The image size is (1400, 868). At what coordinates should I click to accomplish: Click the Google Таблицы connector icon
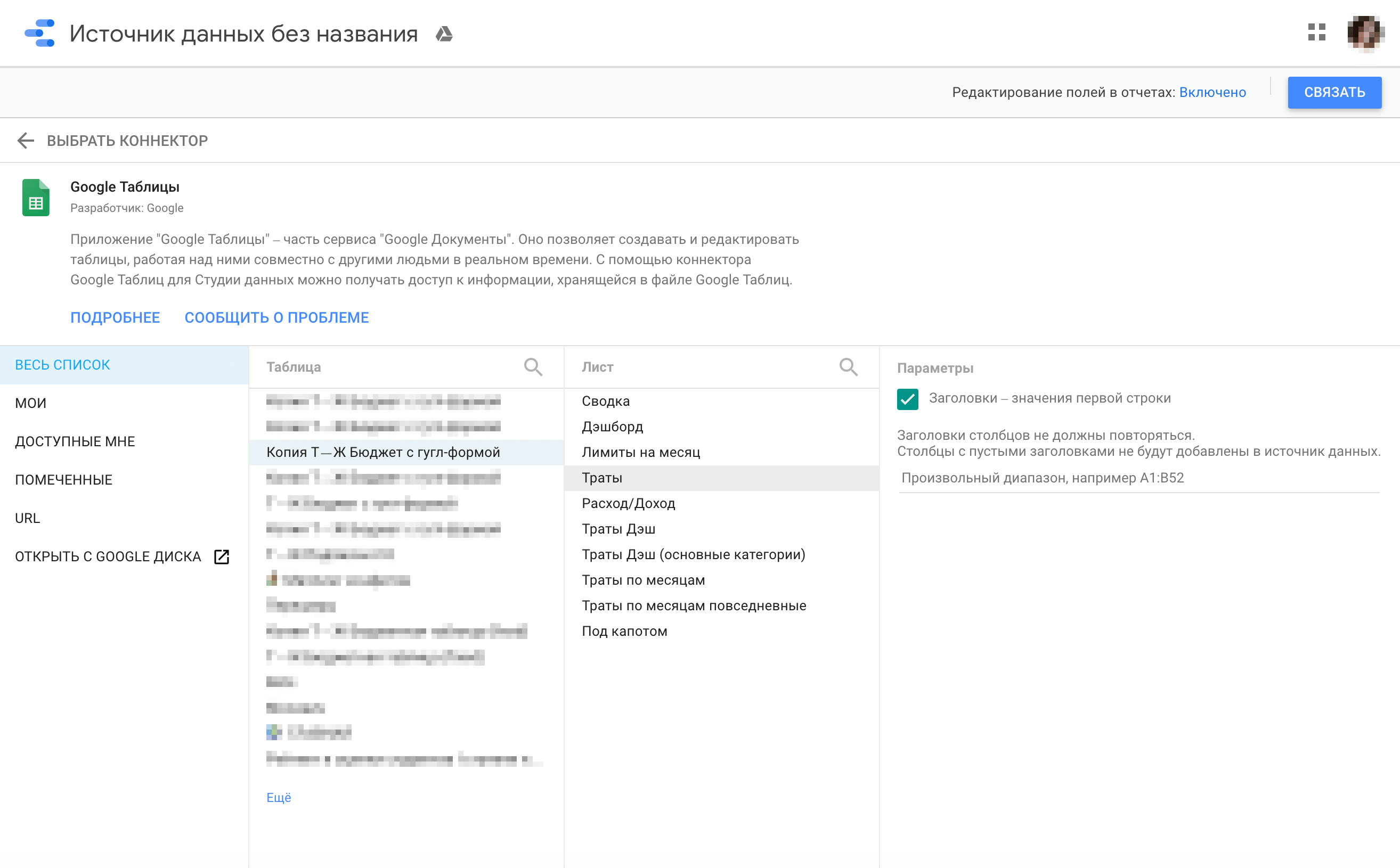point(37,197)
